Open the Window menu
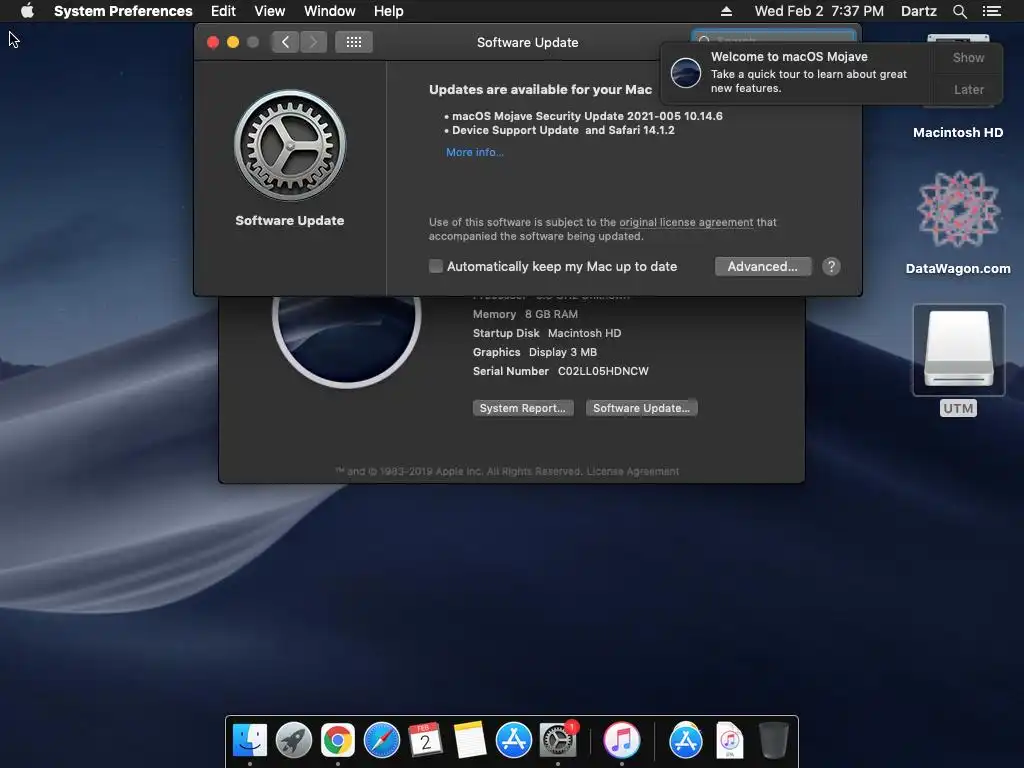Image resolution: width=1024 pixels, height=768 pixels. (x=330, y=11)
